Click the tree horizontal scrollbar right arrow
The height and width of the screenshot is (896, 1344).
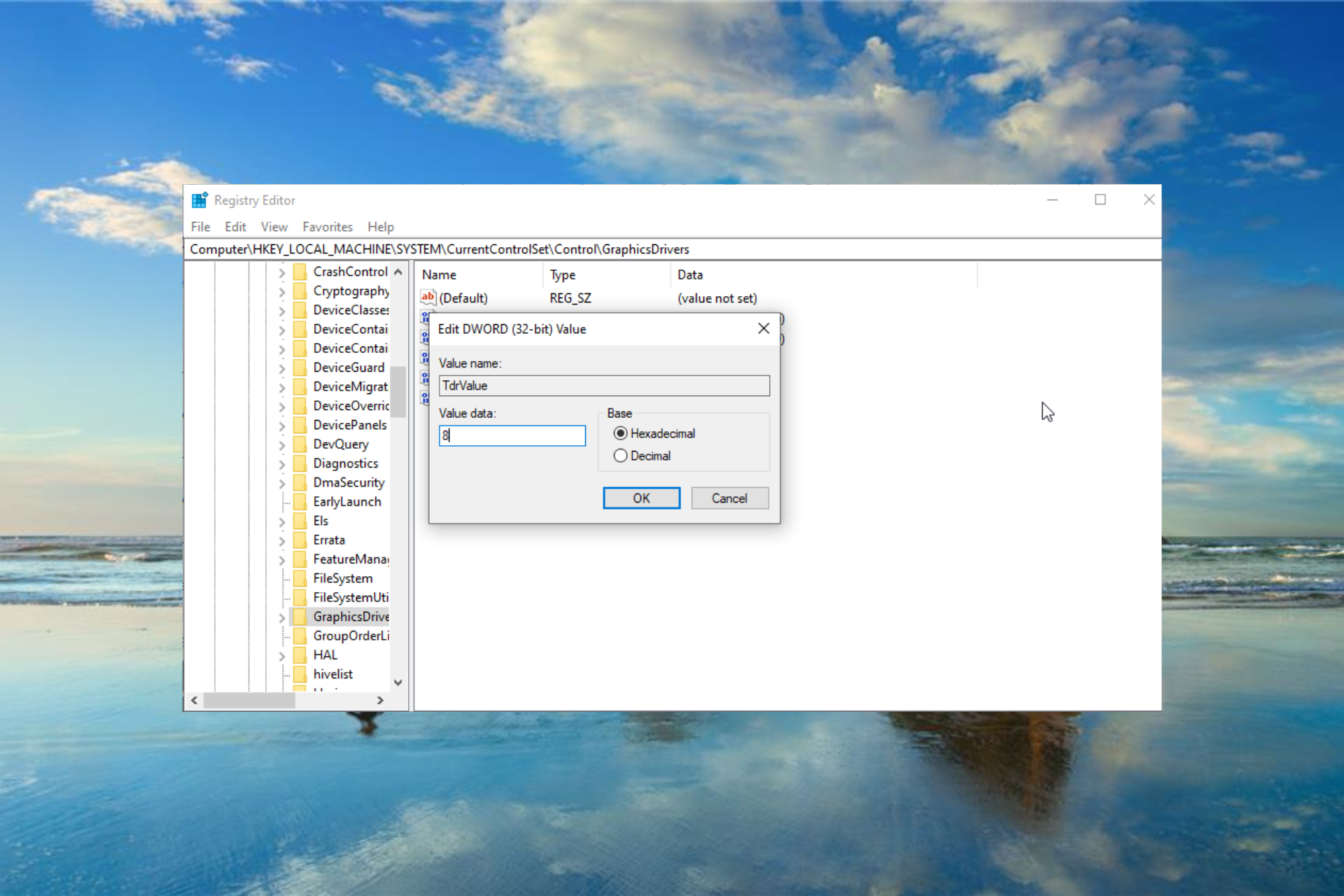[380, 700]
